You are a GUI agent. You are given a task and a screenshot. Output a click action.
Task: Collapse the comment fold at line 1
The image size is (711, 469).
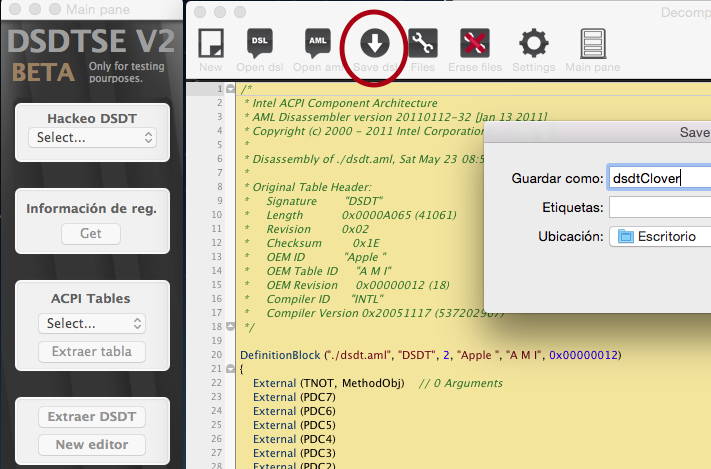pyautogui.click(x=230, y=89)
